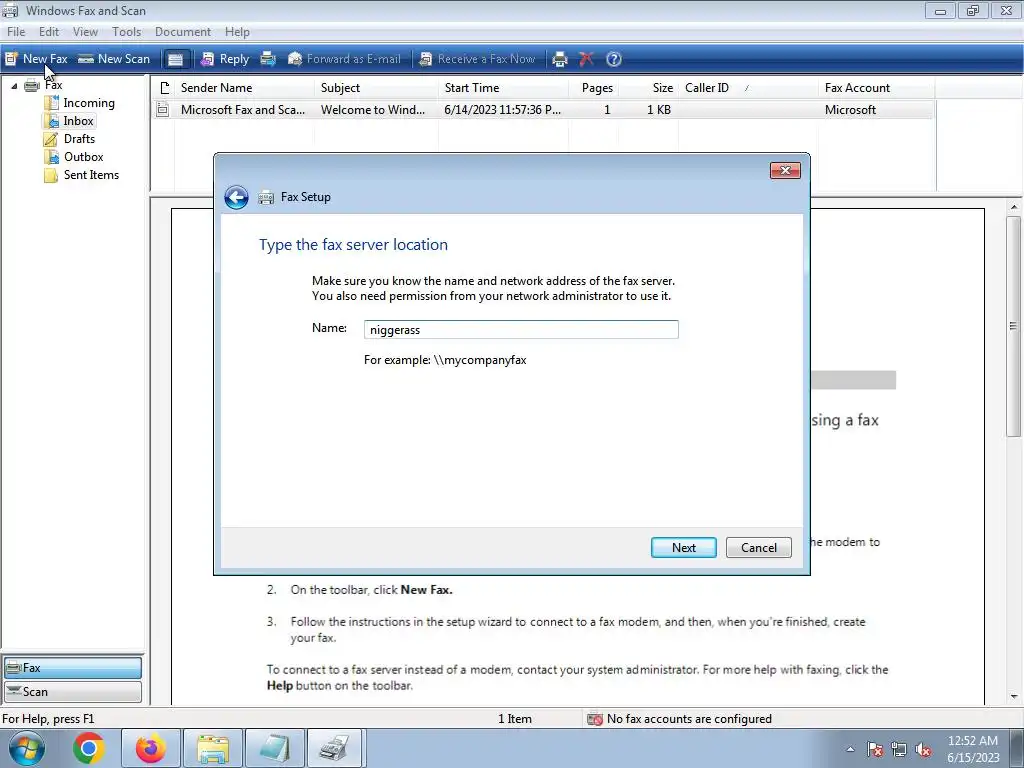Screen dimensions: 1024x768
Task: Sort by Sender Name column
Action: (x=245, y=88)
